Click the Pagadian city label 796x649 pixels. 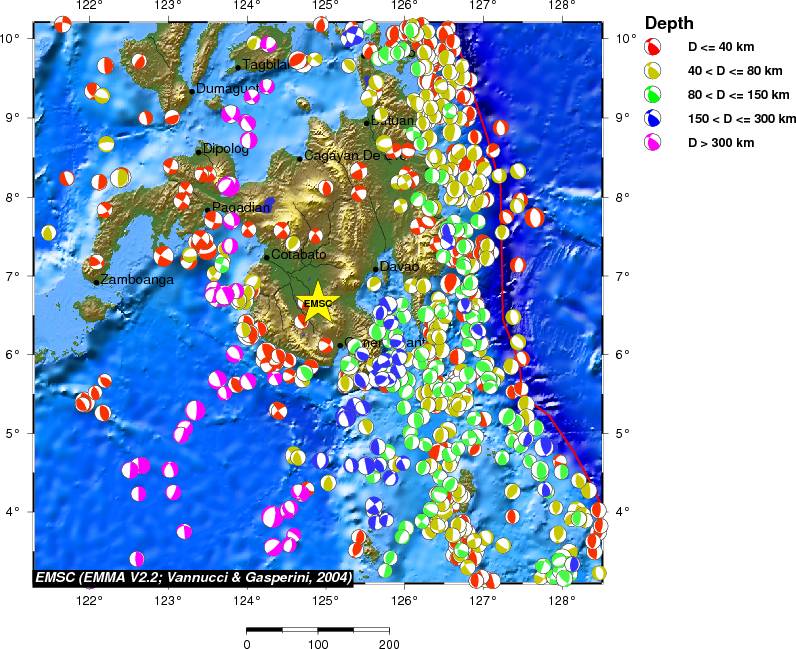[x=240, y=208]
